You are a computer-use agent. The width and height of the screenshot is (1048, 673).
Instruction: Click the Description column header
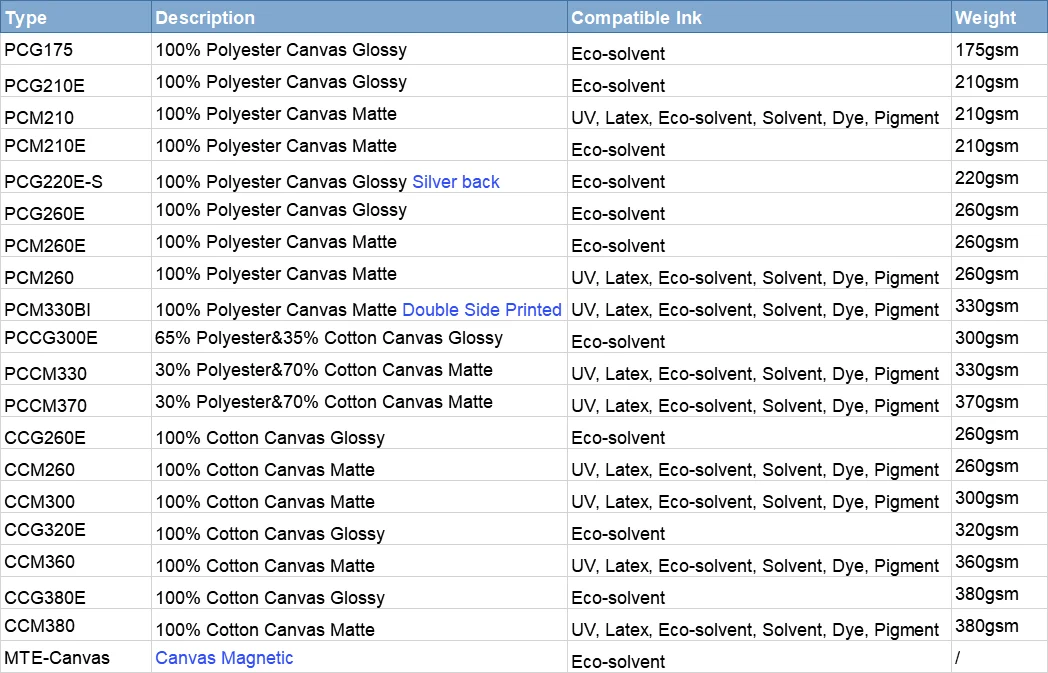click(205, 18)
